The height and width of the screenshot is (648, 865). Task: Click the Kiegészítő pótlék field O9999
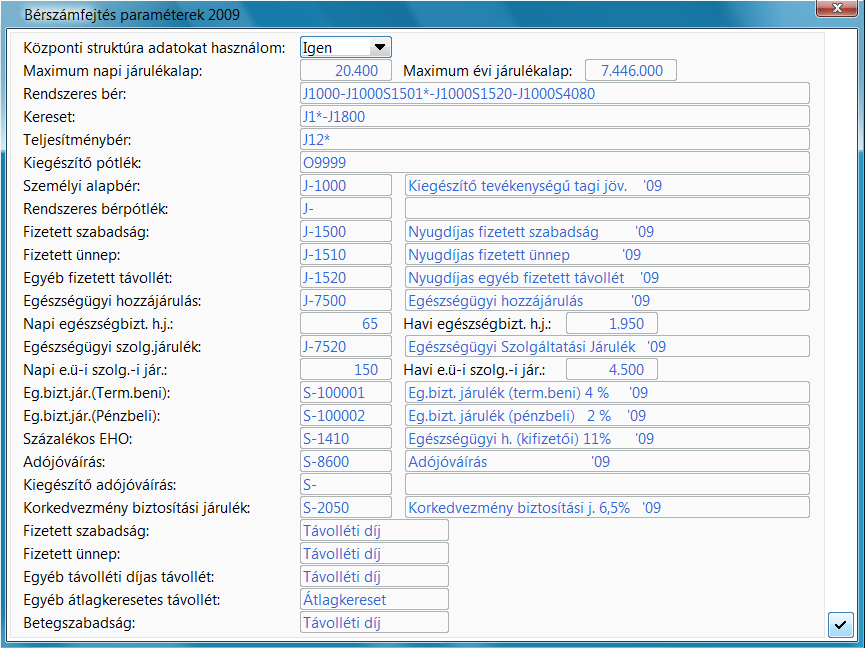(x=554, y=162)
